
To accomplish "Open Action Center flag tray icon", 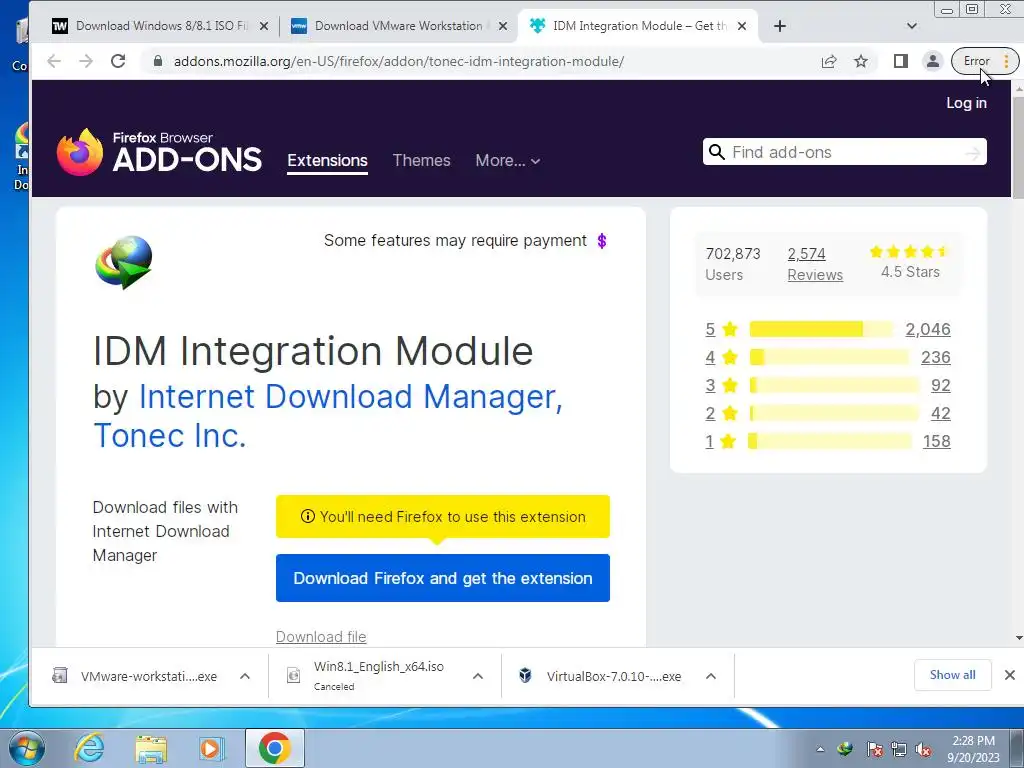I will [874, 749].
